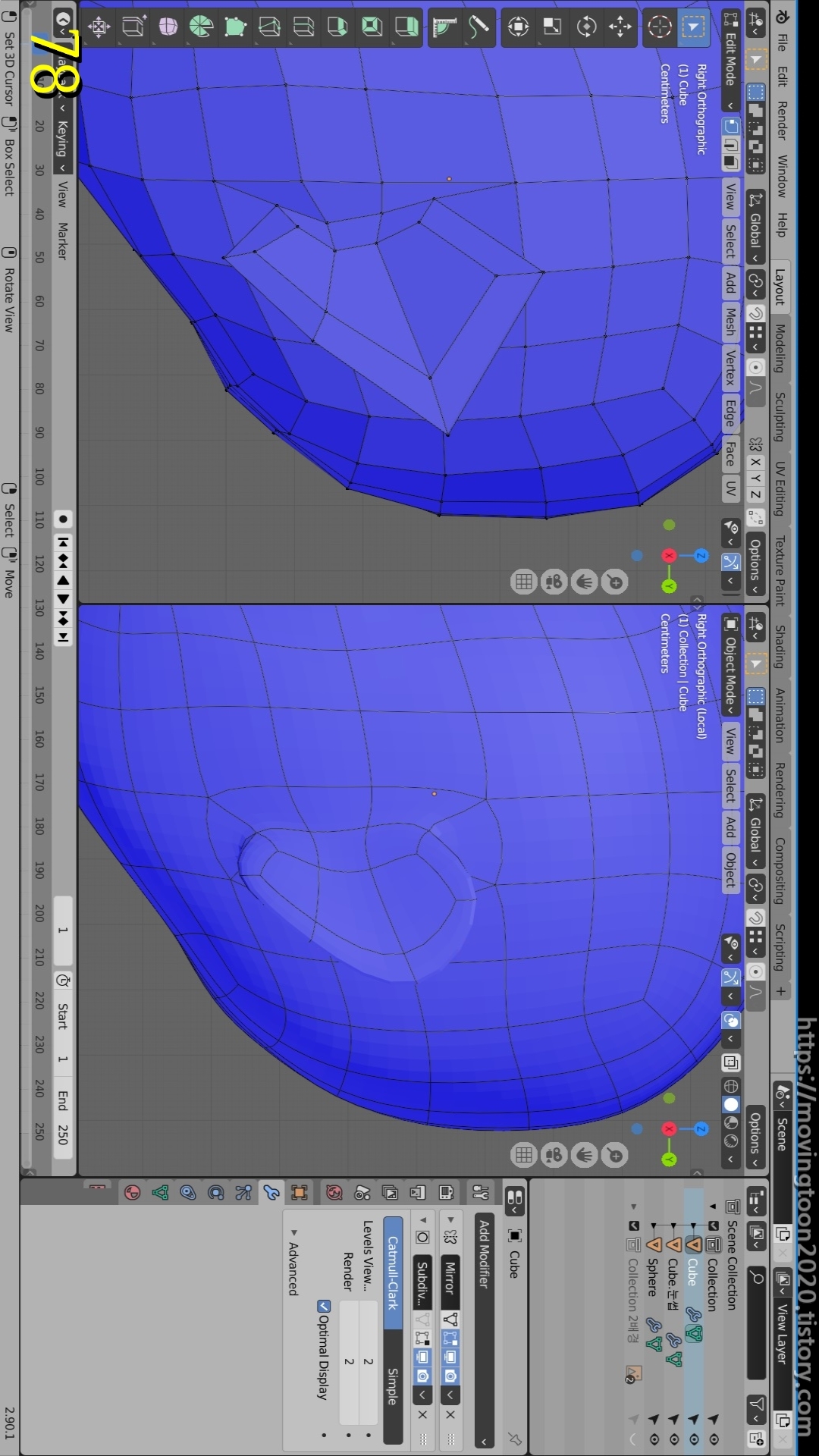Select the Rotate tool in the Edit Mode toolbar

[586, 27]
